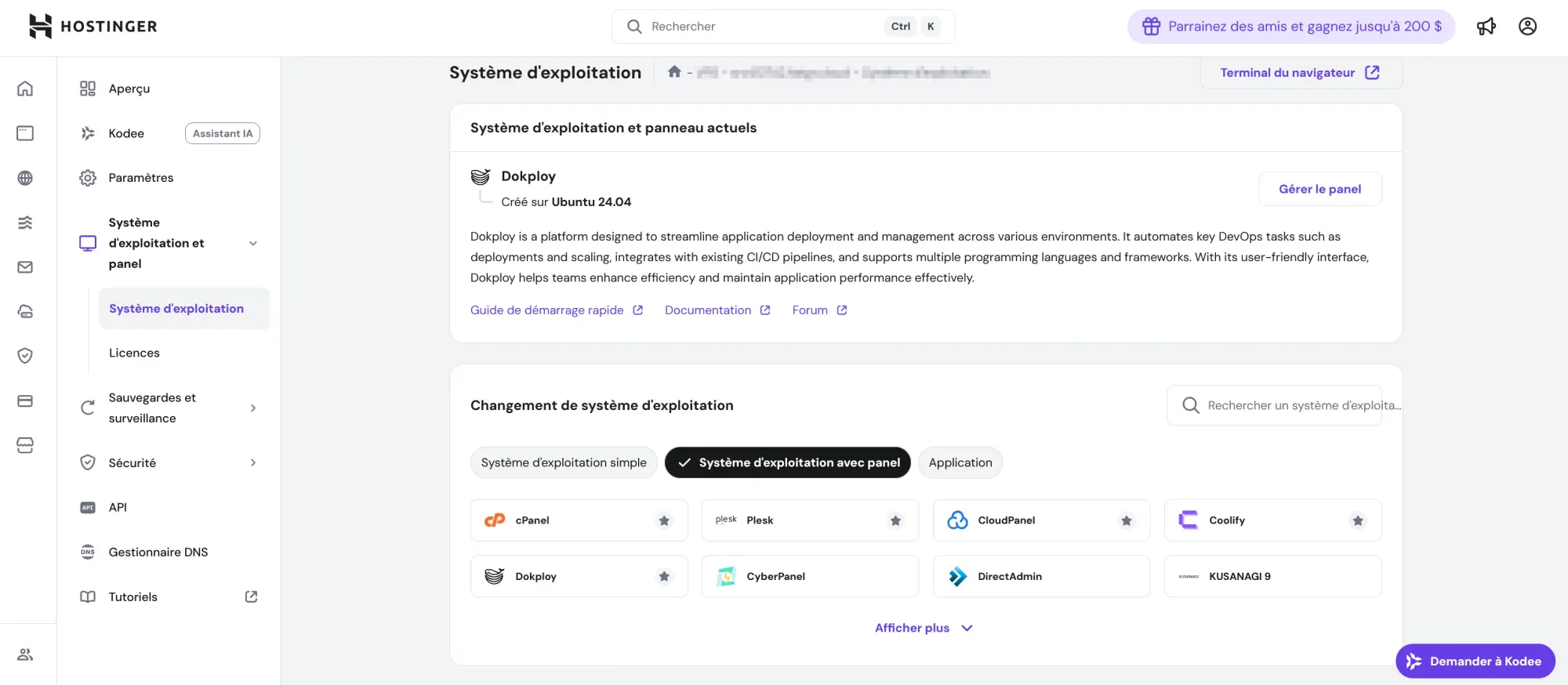Click the Hostinger logo

point(93,26)
